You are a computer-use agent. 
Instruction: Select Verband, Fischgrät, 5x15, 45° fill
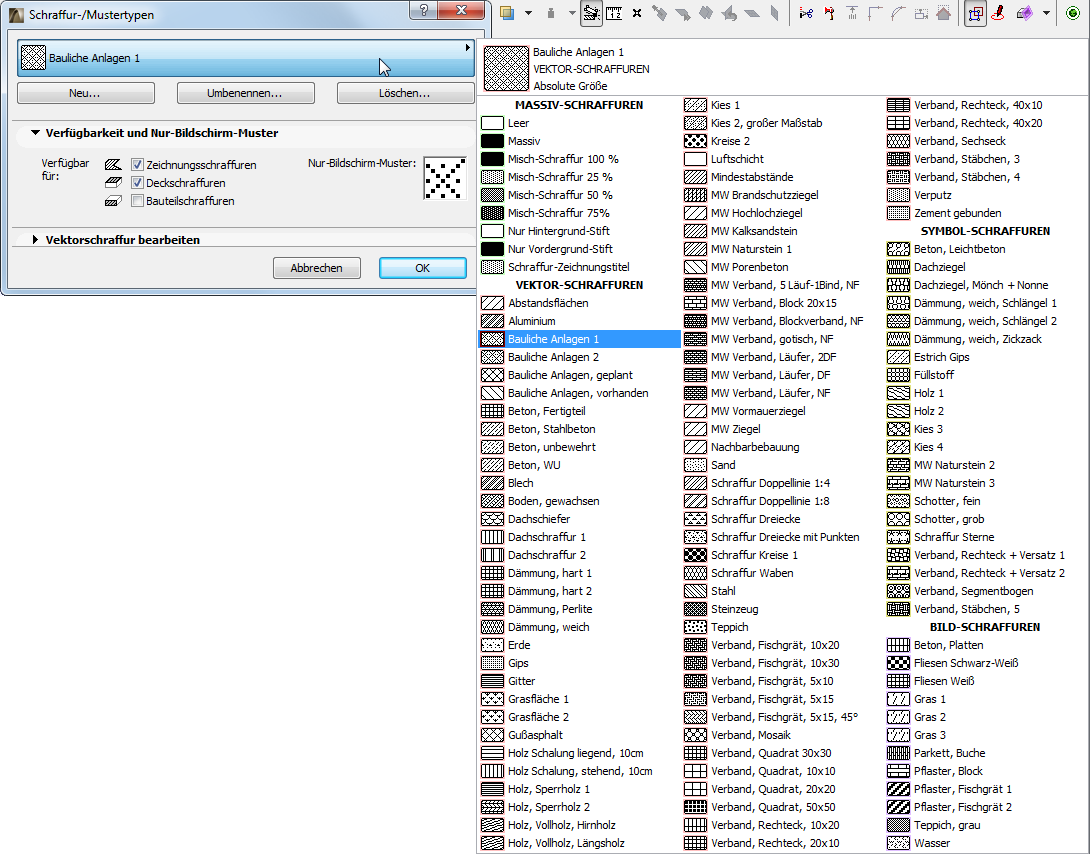coord(782,717)
